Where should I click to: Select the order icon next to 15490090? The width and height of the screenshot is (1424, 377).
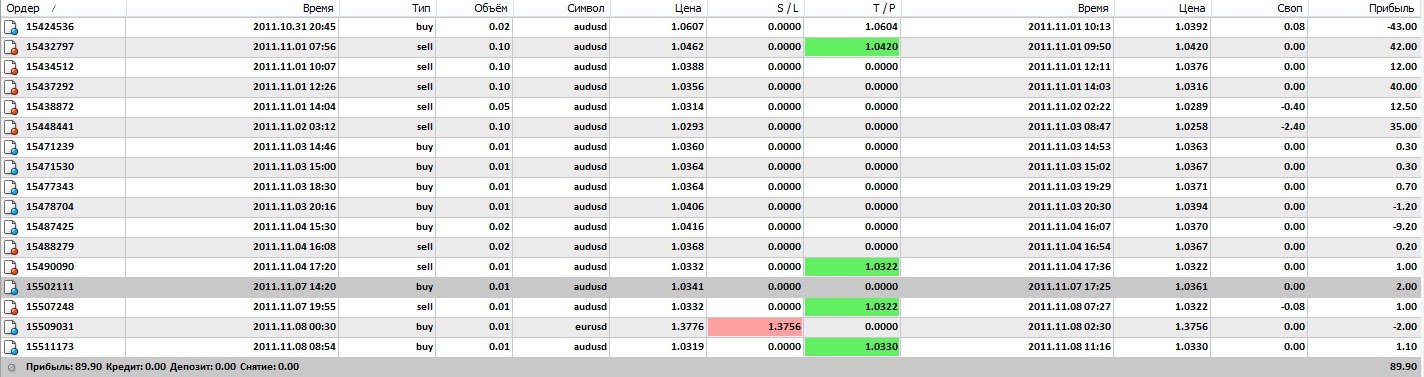pyautogui.click(x=11, y=267)
